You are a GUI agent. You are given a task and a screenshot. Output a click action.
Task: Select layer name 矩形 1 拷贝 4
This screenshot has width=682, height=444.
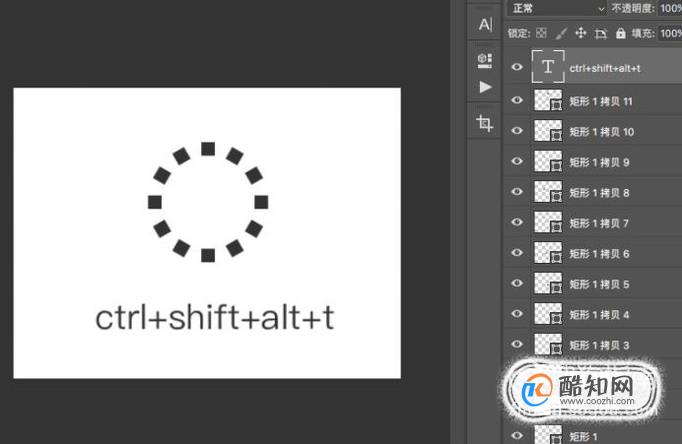[599, 314]
